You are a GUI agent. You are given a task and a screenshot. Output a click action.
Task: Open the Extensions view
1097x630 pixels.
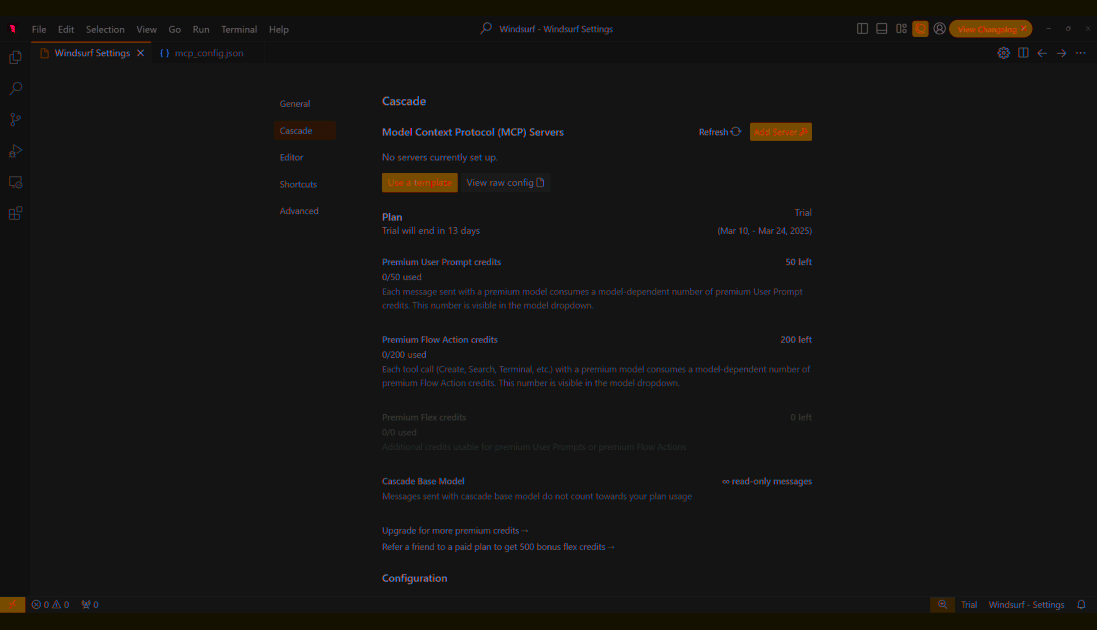pyautogui.click(x=14, y=213)
